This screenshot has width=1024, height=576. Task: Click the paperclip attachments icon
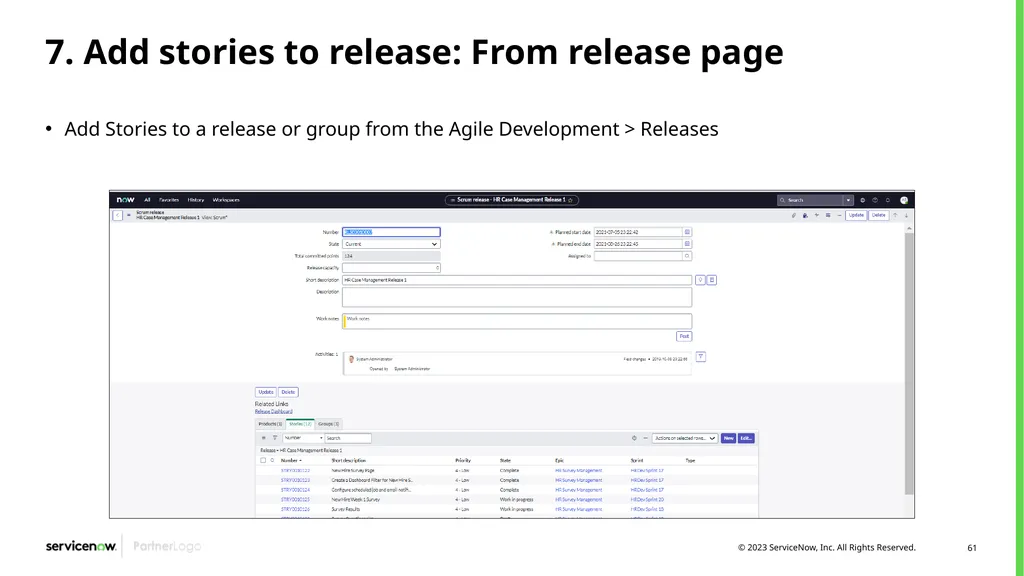point(793,216)
